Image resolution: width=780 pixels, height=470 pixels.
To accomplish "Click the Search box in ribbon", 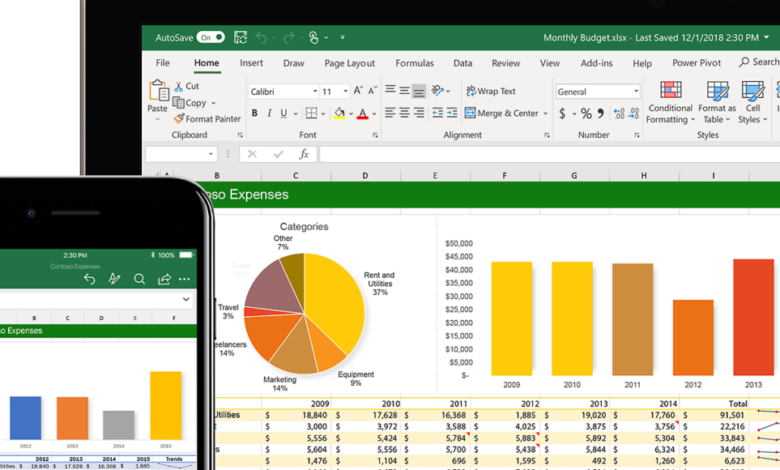I will 759,62.
